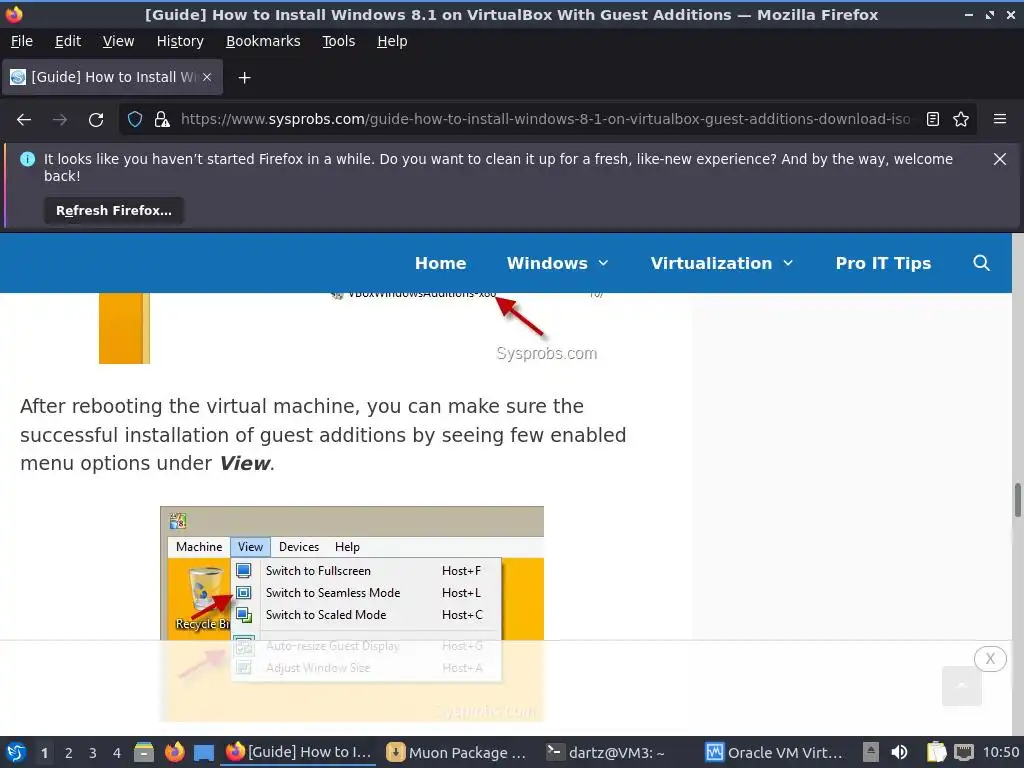
Task: Toggle reader view for the article
Action: (933, 119)
